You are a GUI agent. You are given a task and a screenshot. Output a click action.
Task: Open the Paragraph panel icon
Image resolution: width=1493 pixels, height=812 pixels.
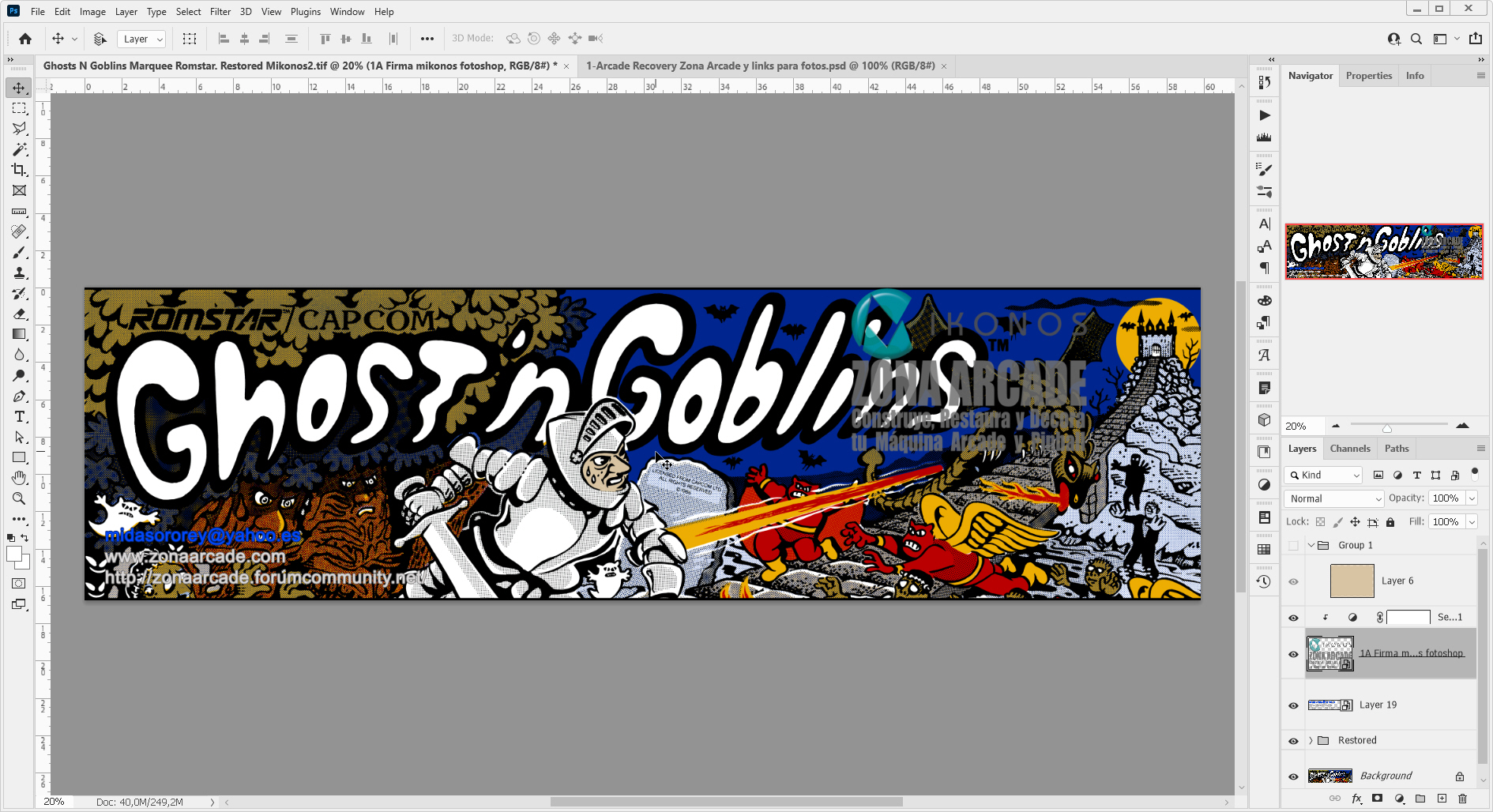(1265, 269)
